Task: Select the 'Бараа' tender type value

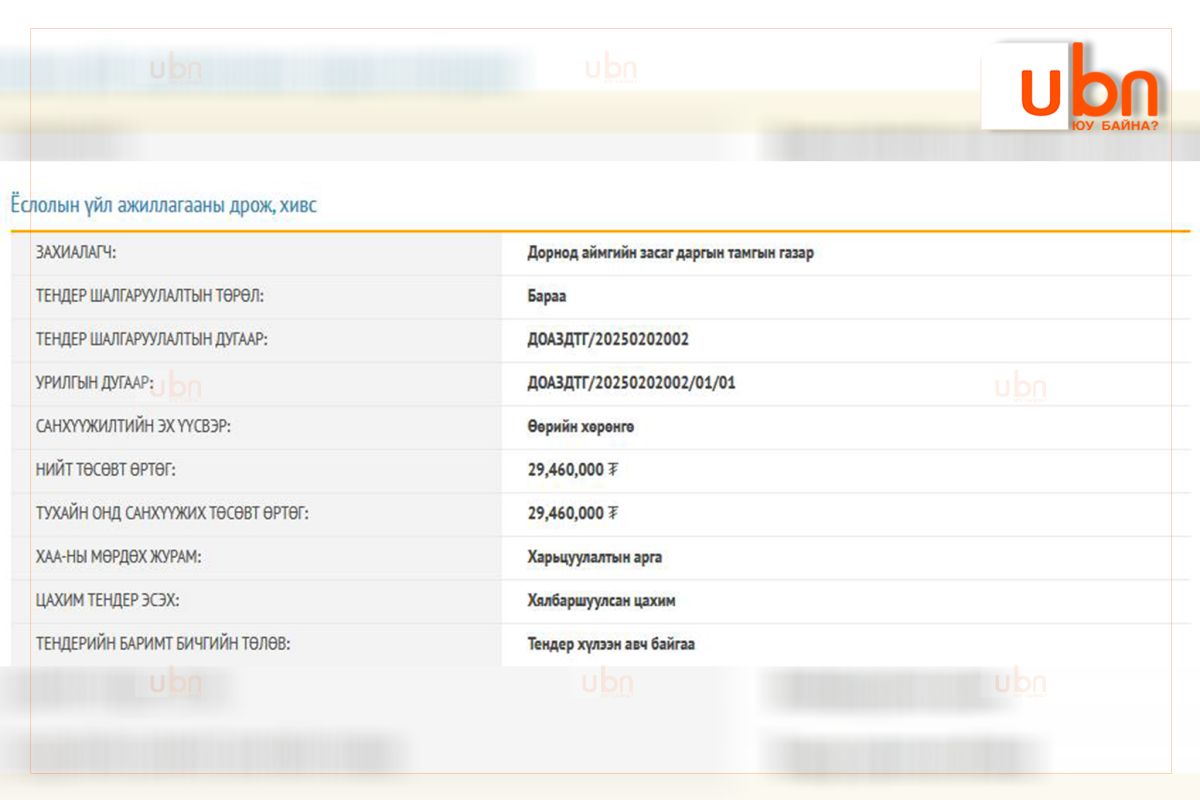Action: (547, 296)
